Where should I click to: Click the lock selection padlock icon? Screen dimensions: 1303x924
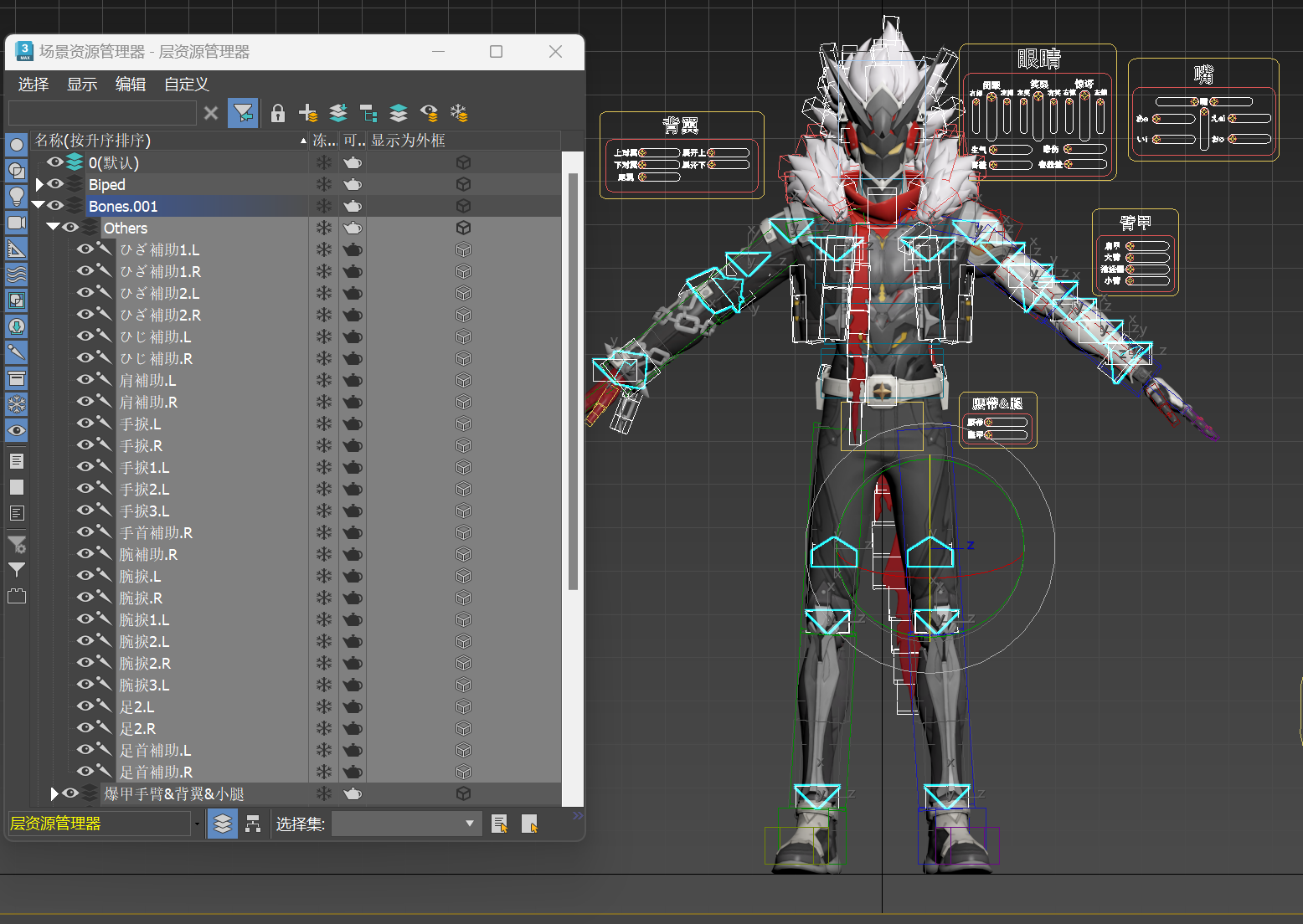(x=278, y=113)
